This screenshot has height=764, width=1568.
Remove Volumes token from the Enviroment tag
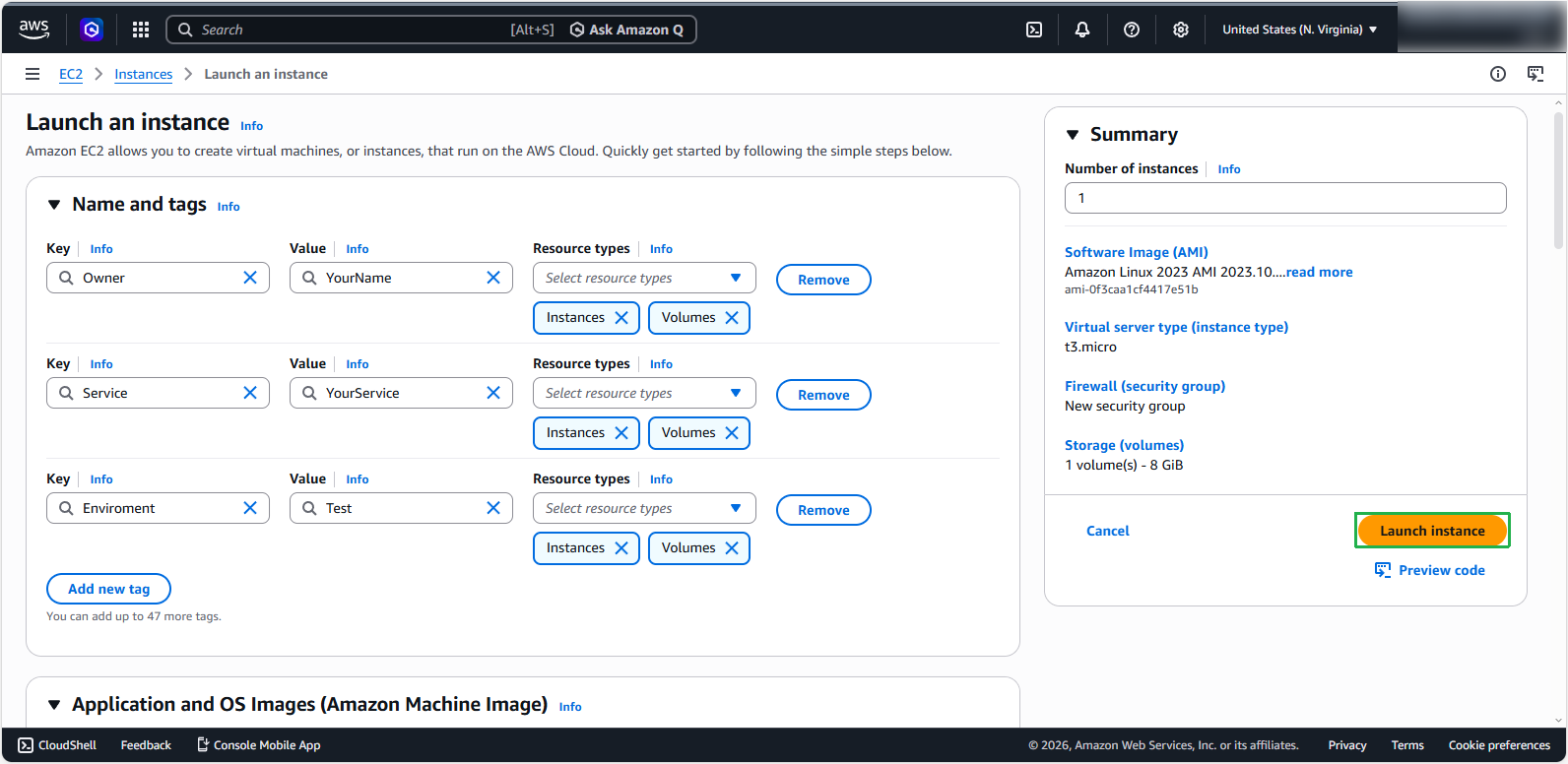pyautogui.click(x=732, y=548)
